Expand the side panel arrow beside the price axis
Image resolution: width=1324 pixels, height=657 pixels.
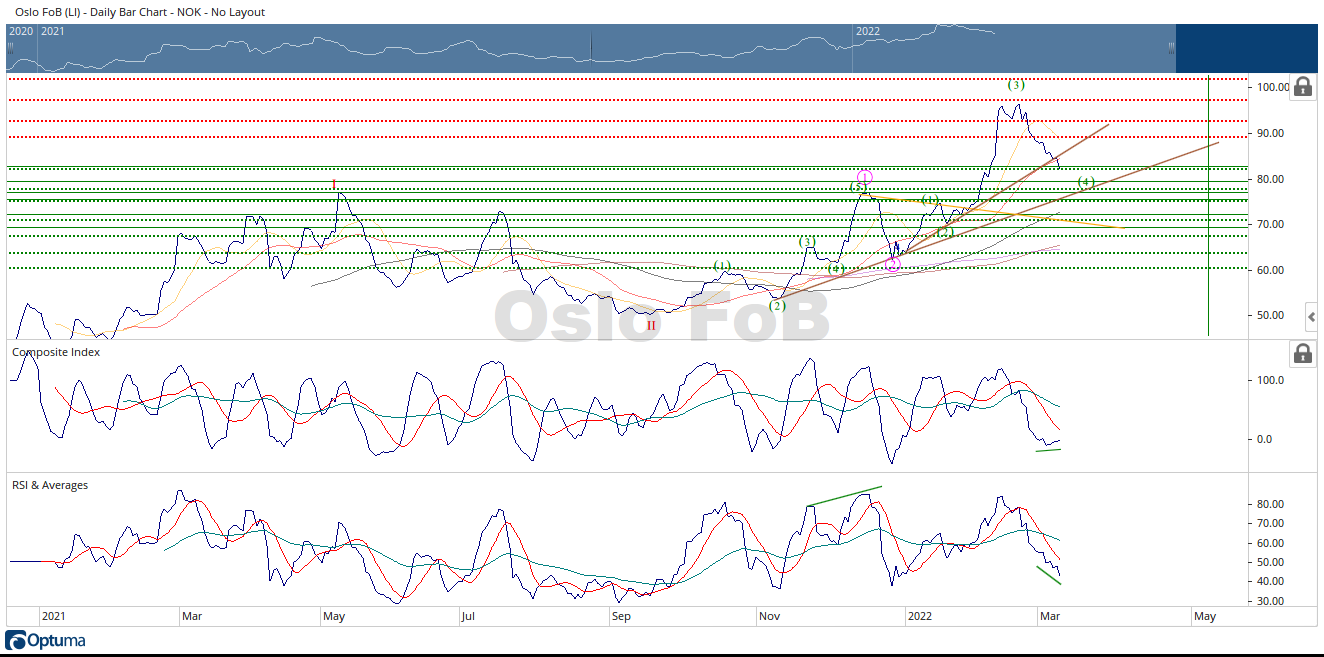click(1312, 317)
